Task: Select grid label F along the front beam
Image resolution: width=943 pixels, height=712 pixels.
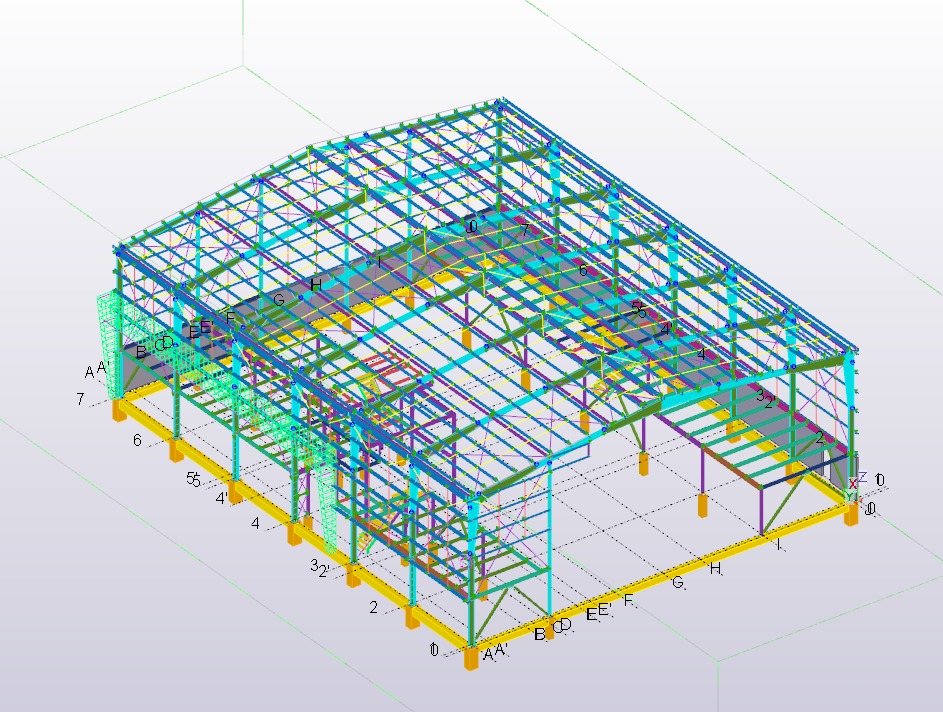Action: (628, 601)
